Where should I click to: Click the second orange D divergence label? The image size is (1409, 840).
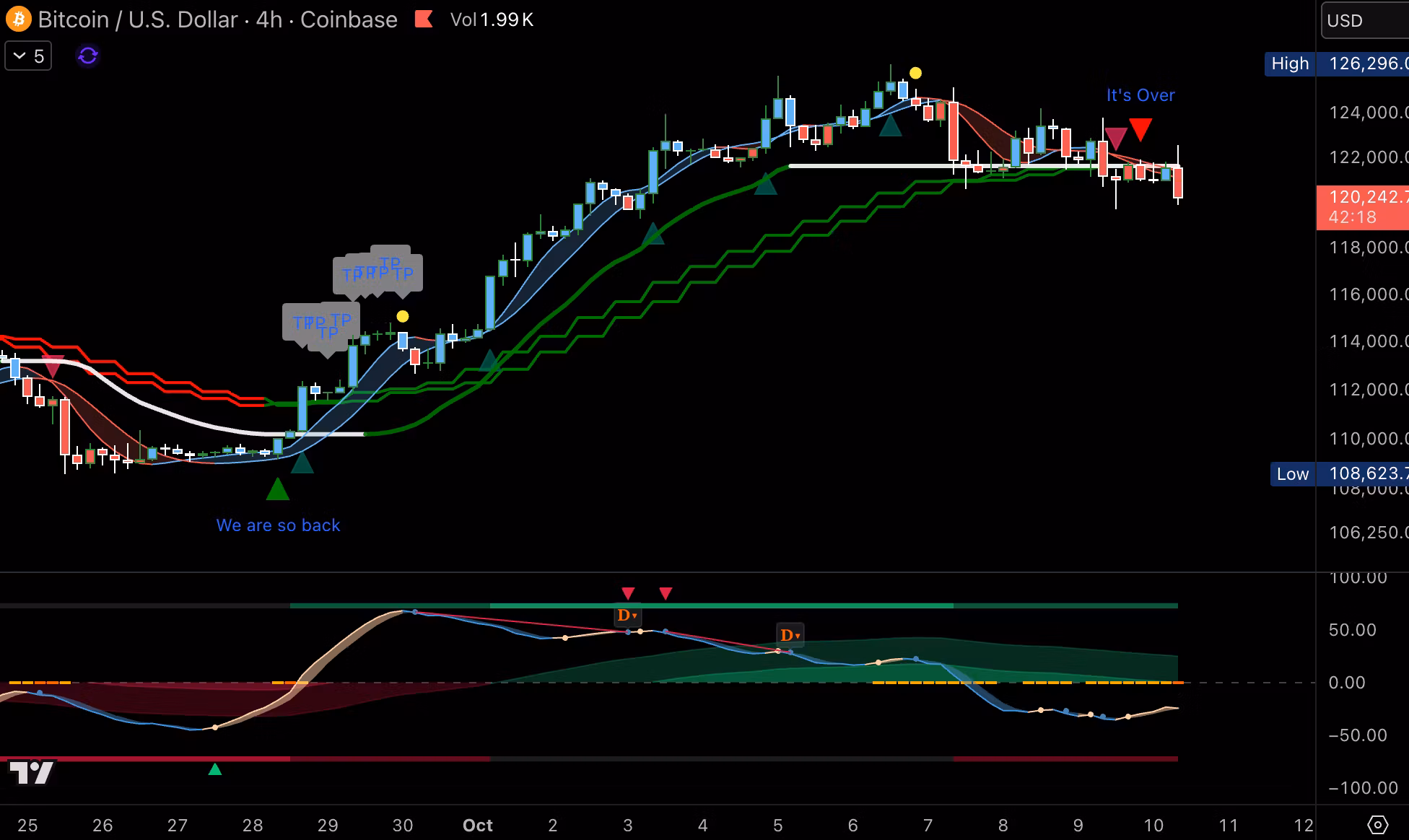point(790,635)
